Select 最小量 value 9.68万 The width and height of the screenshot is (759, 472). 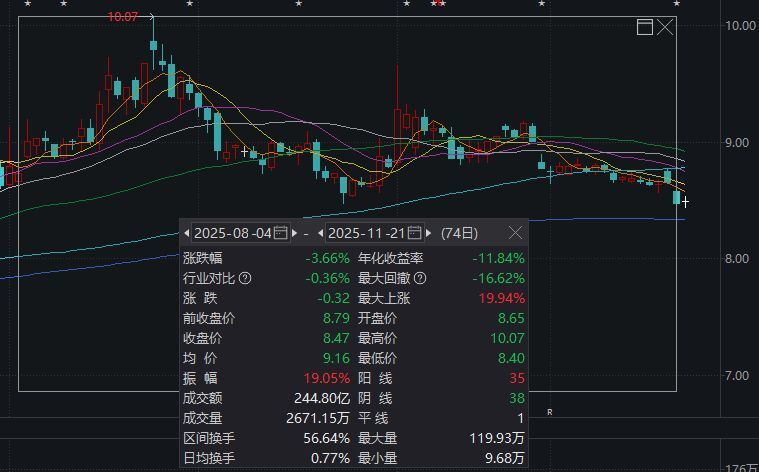505,458
